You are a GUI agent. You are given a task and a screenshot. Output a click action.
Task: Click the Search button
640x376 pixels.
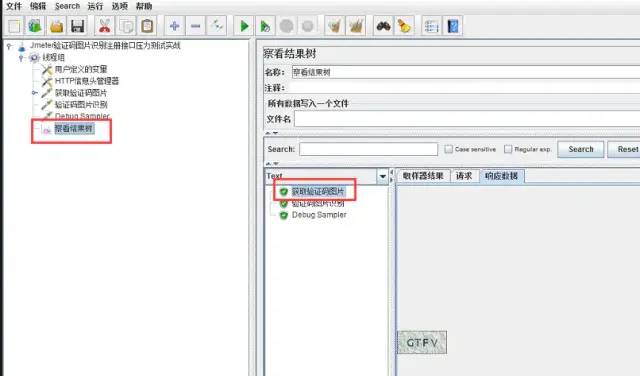click(581, 149)
